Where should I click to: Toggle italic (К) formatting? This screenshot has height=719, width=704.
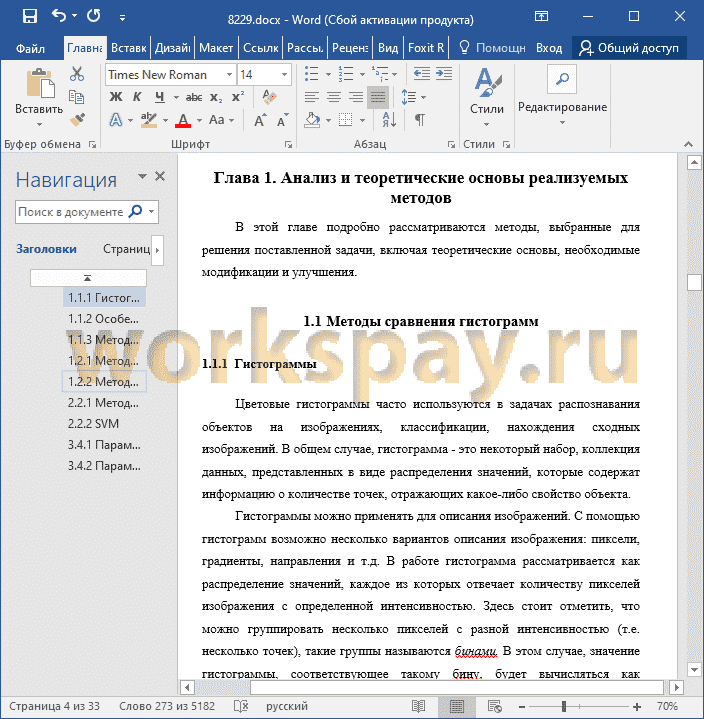click(137, 97)
